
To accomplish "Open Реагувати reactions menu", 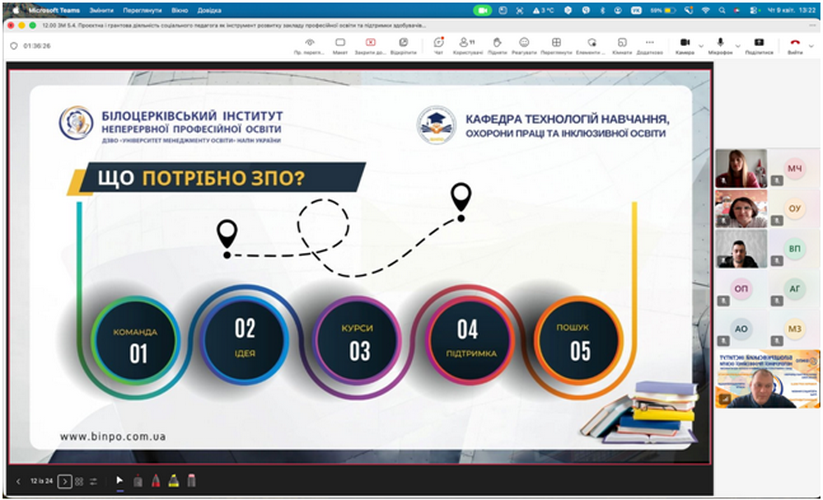I will [524, 44].
